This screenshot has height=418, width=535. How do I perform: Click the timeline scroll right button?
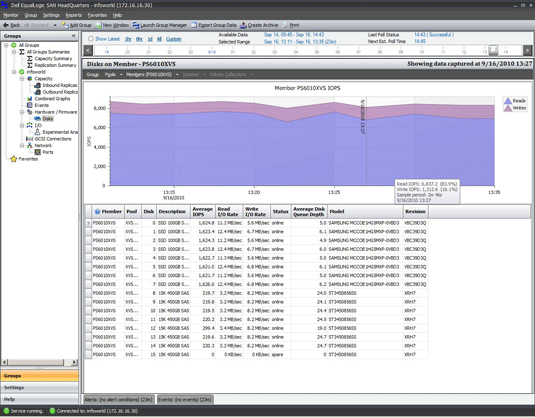[527, 51]
